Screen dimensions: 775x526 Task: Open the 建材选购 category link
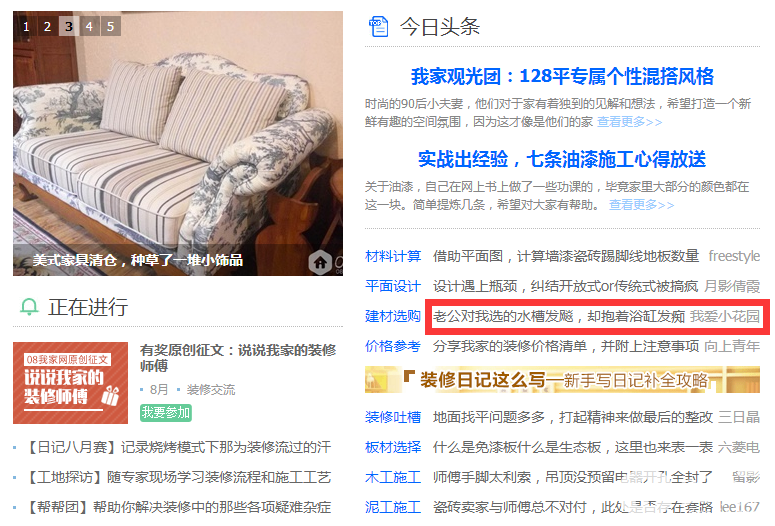pyautogui.click(x=393, y=316)
